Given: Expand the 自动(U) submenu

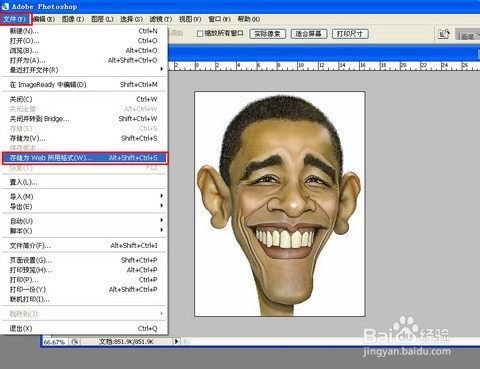Looking at the screenshot, I should pos(84,221).
